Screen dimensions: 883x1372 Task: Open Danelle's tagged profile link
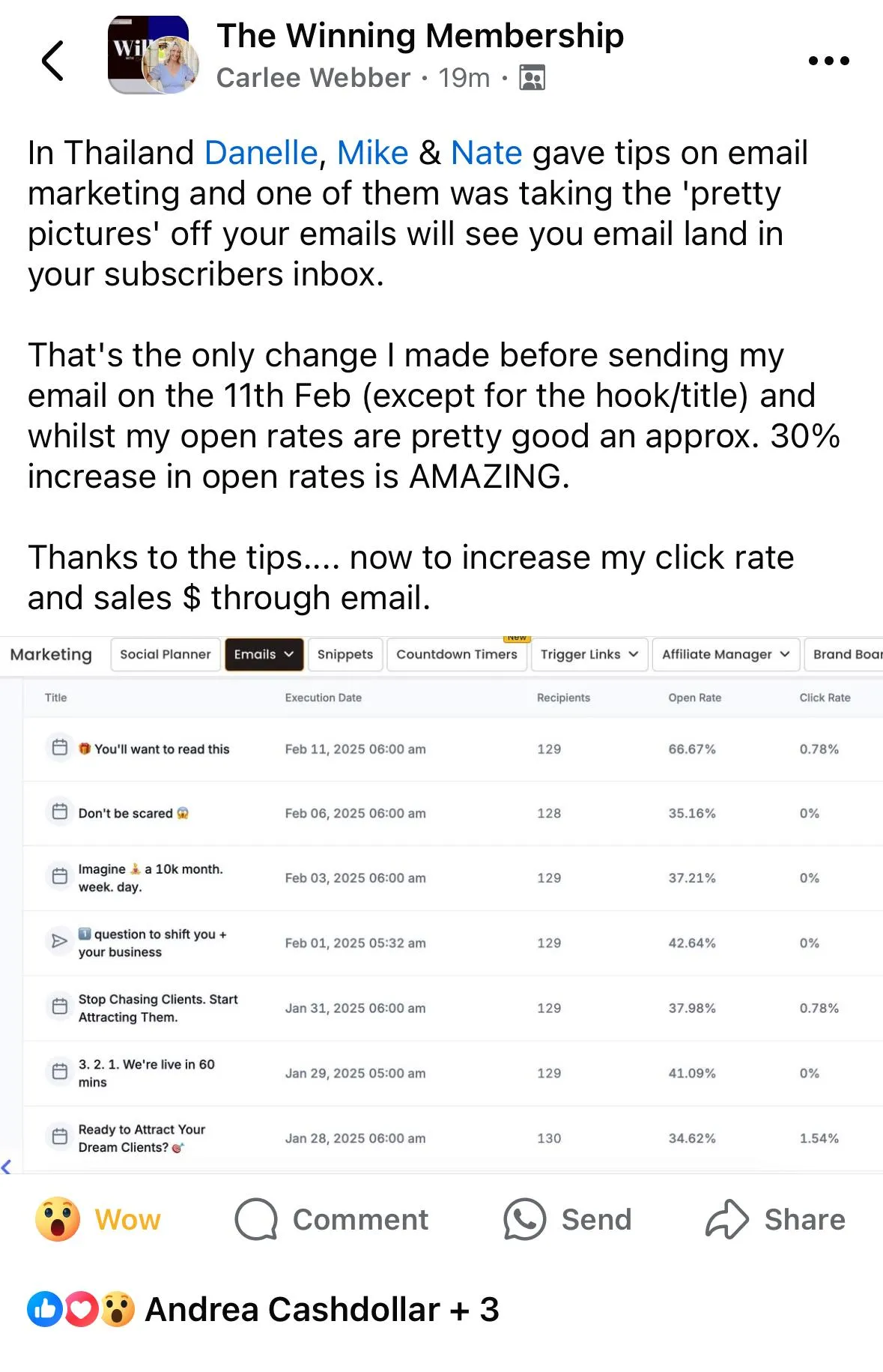261,153
